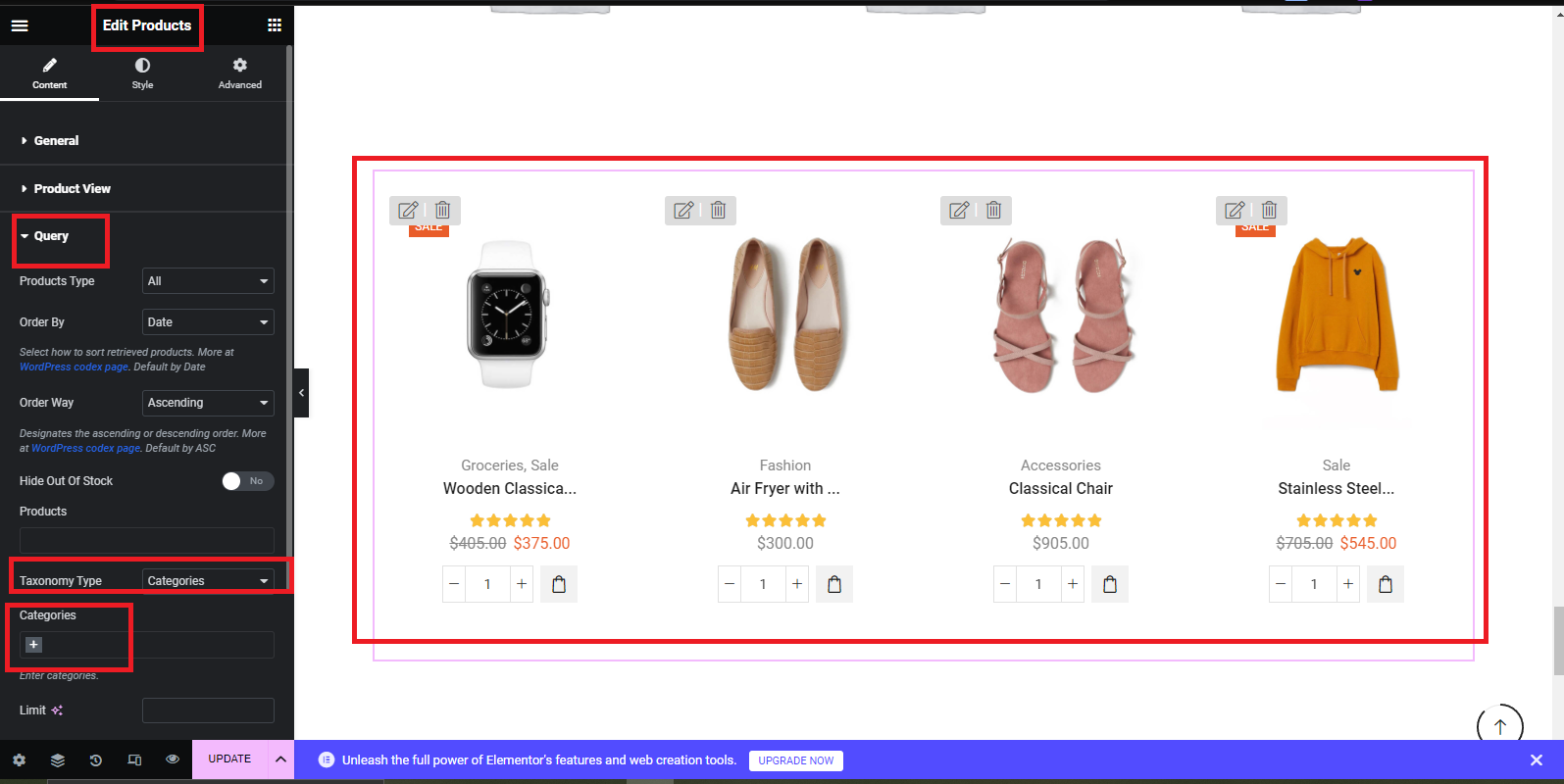Open the Taxonomy Type dropdown

coord(208,581)
